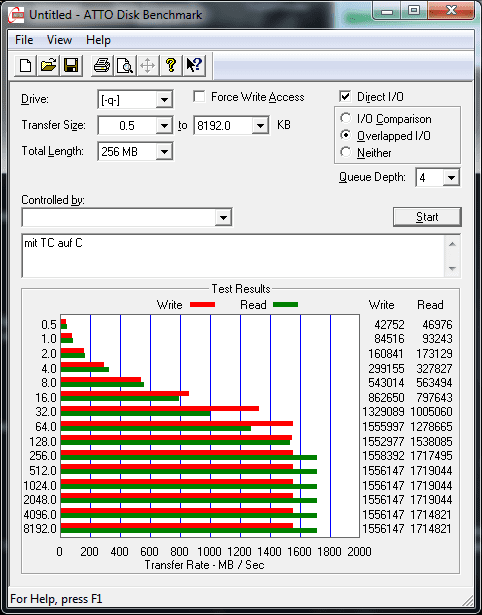Click the 'Transfer Rate - MB / Sec' axis label
The height and width of the screenshot is (615, 482).
point(204,565)
